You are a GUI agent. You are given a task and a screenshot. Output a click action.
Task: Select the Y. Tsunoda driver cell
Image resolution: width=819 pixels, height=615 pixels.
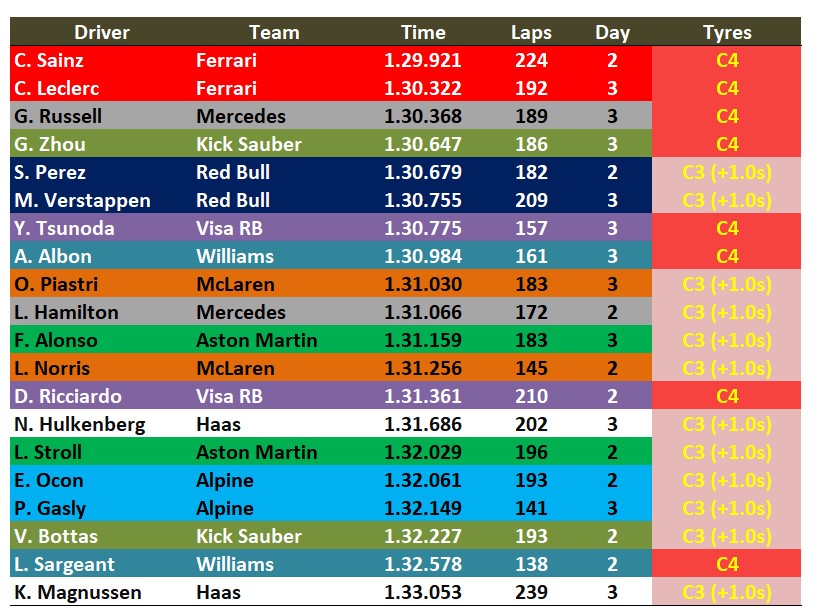(64, 228)
